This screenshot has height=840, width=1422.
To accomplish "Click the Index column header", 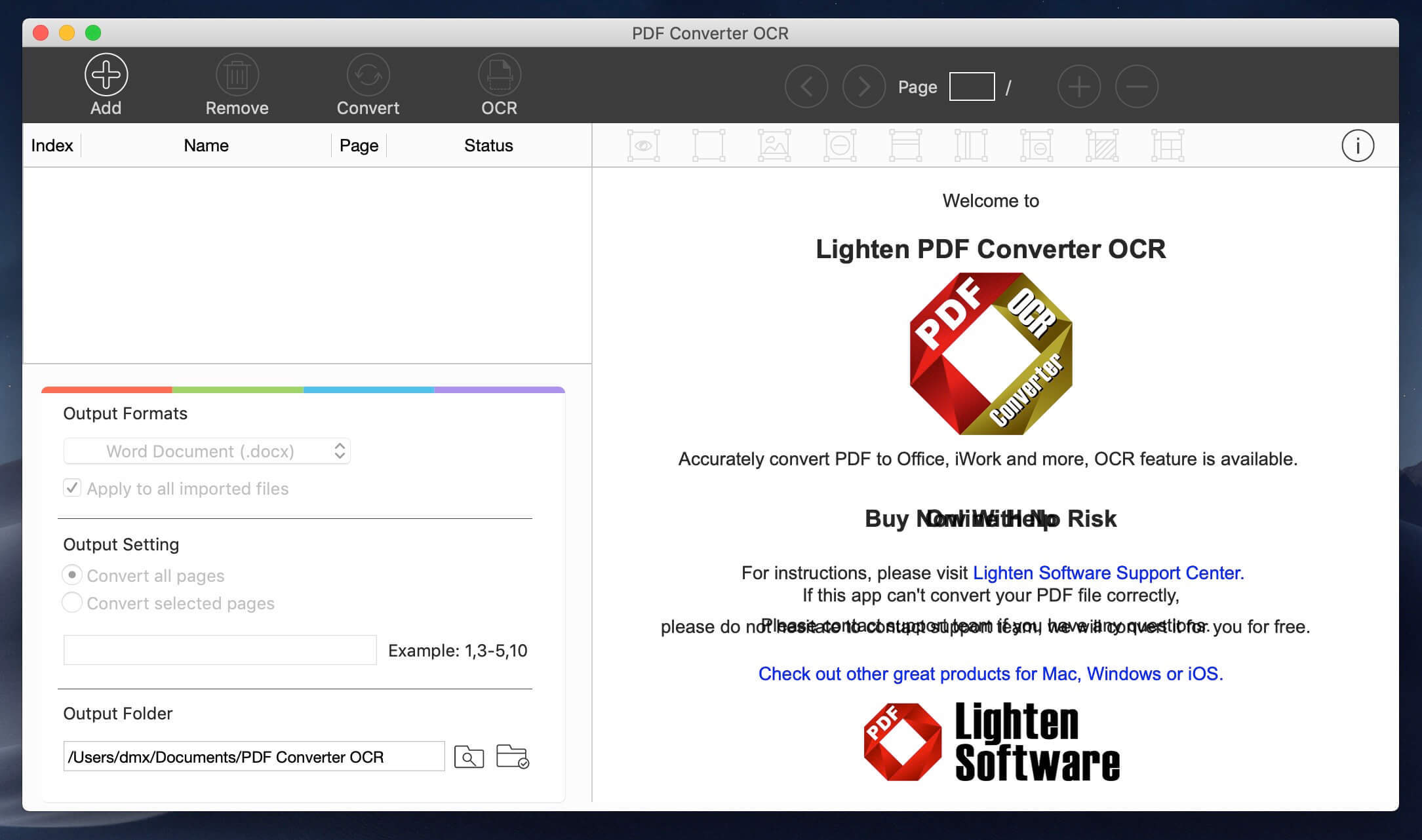I will click(x=52, y=145).
